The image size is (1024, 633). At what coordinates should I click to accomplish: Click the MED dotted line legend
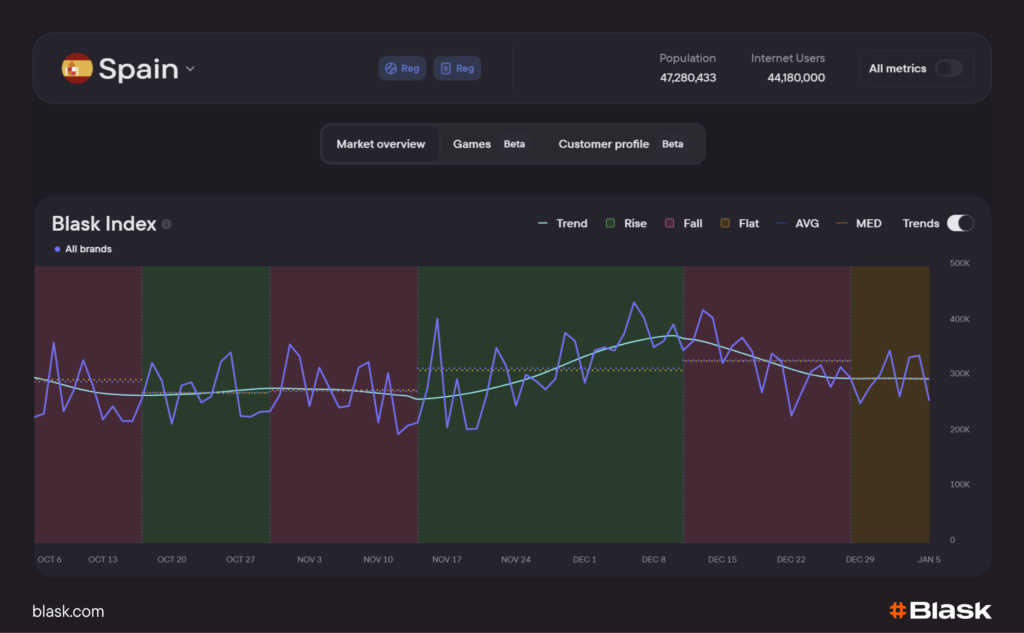tap(842, 224)
